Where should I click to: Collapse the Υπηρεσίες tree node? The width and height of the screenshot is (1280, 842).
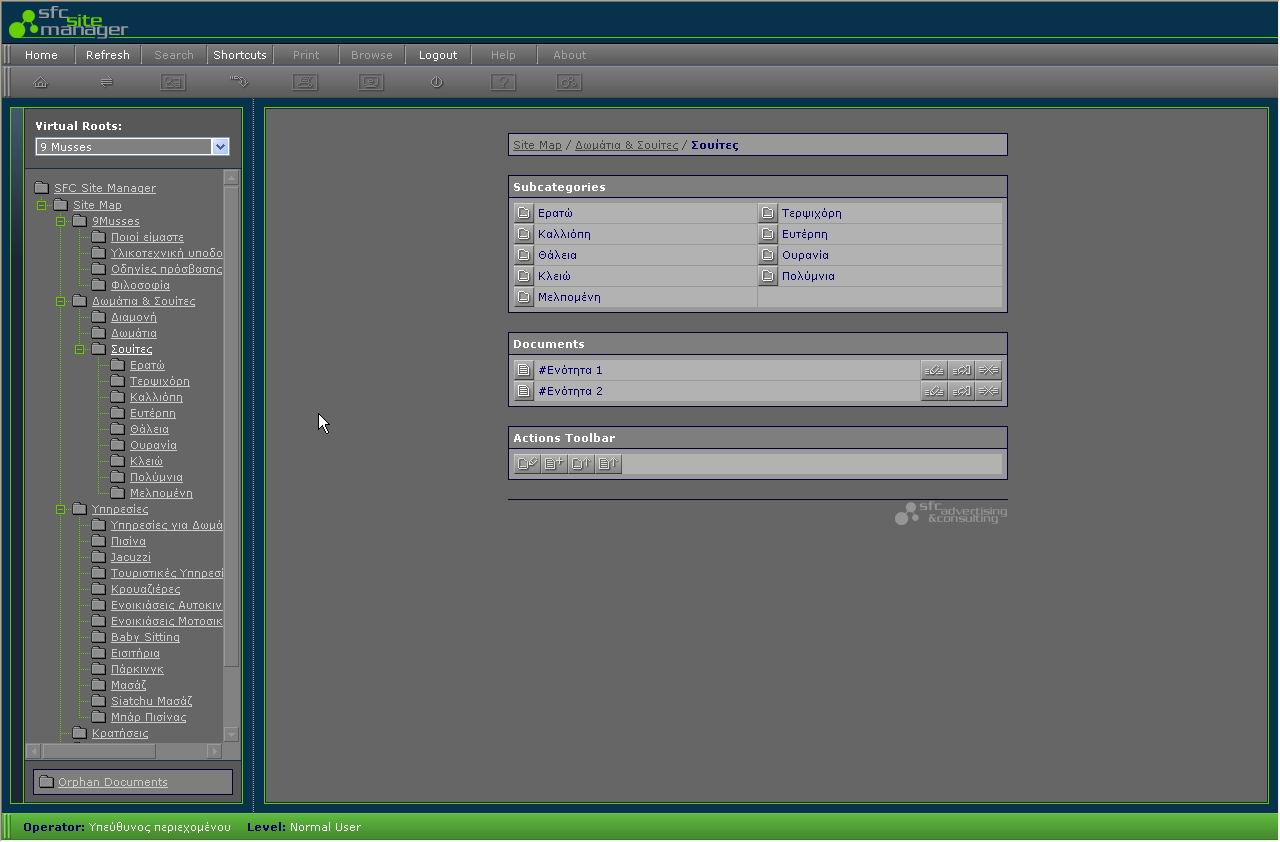pyautogui.click(x=60, y=509)
